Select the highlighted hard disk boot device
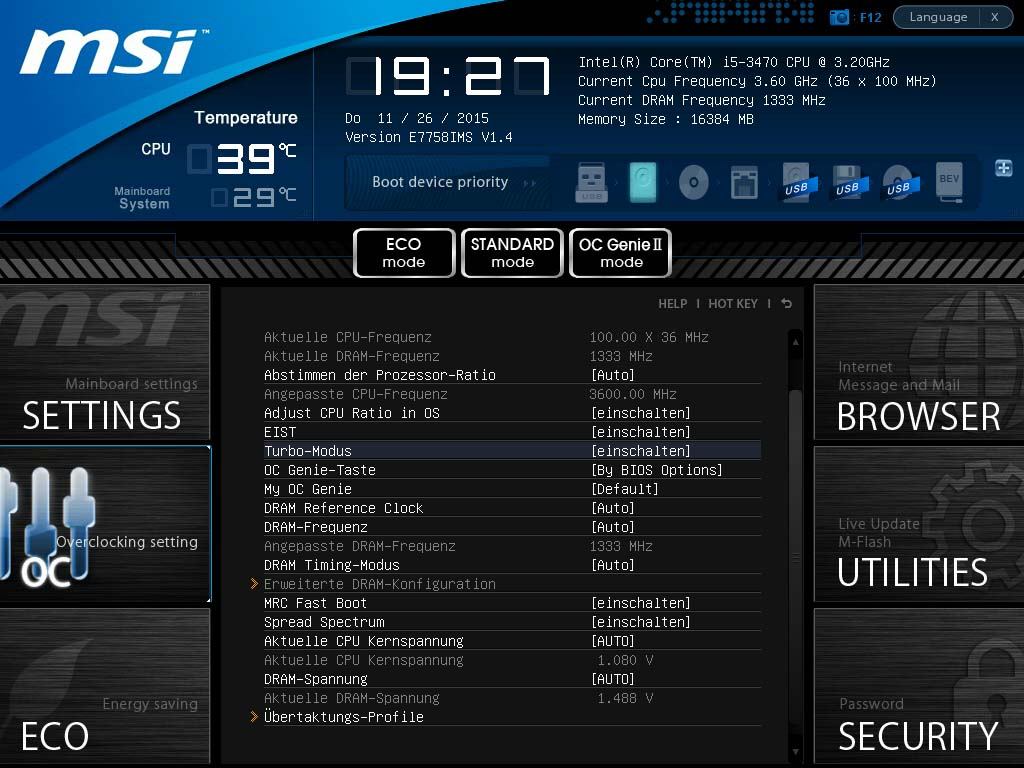The width and height of the screenshot is (1024, 768). pos(643,182)
